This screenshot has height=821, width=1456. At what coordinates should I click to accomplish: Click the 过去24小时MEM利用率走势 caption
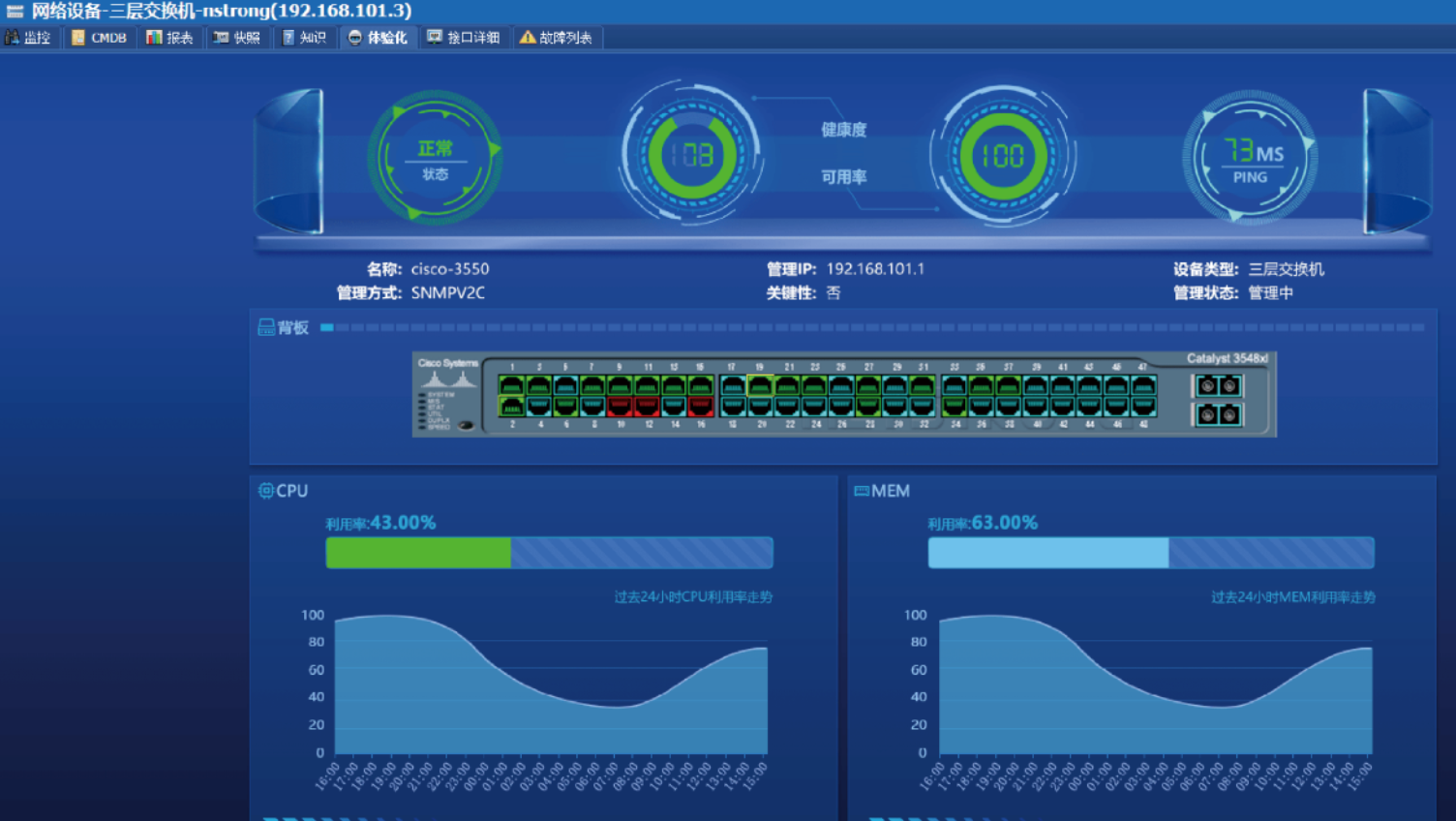1293,597
